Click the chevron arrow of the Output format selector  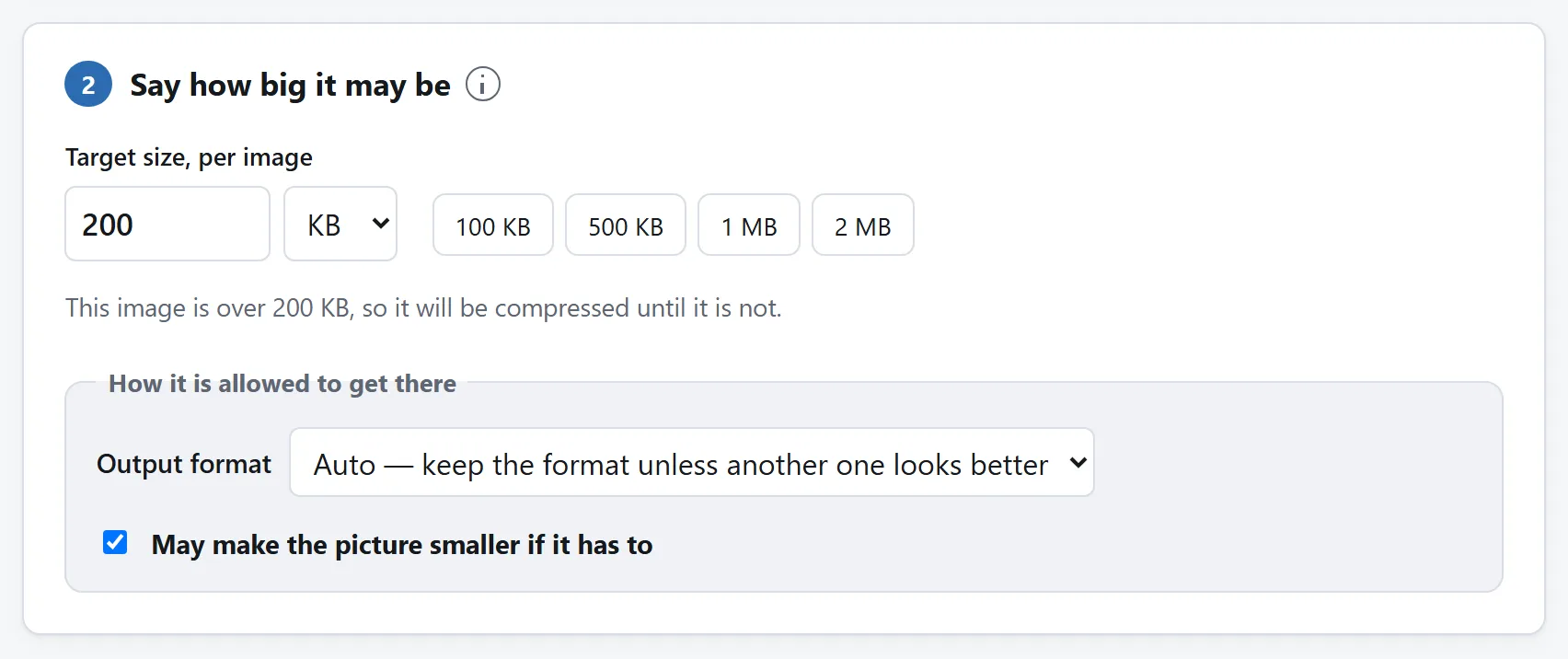click(1078, 463)
